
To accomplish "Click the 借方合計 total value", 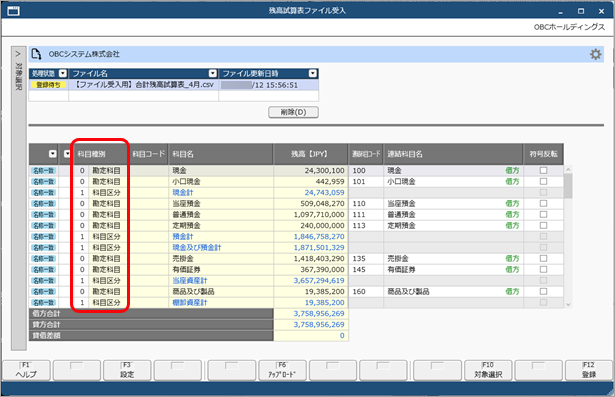I will click(x=319, y=313).
